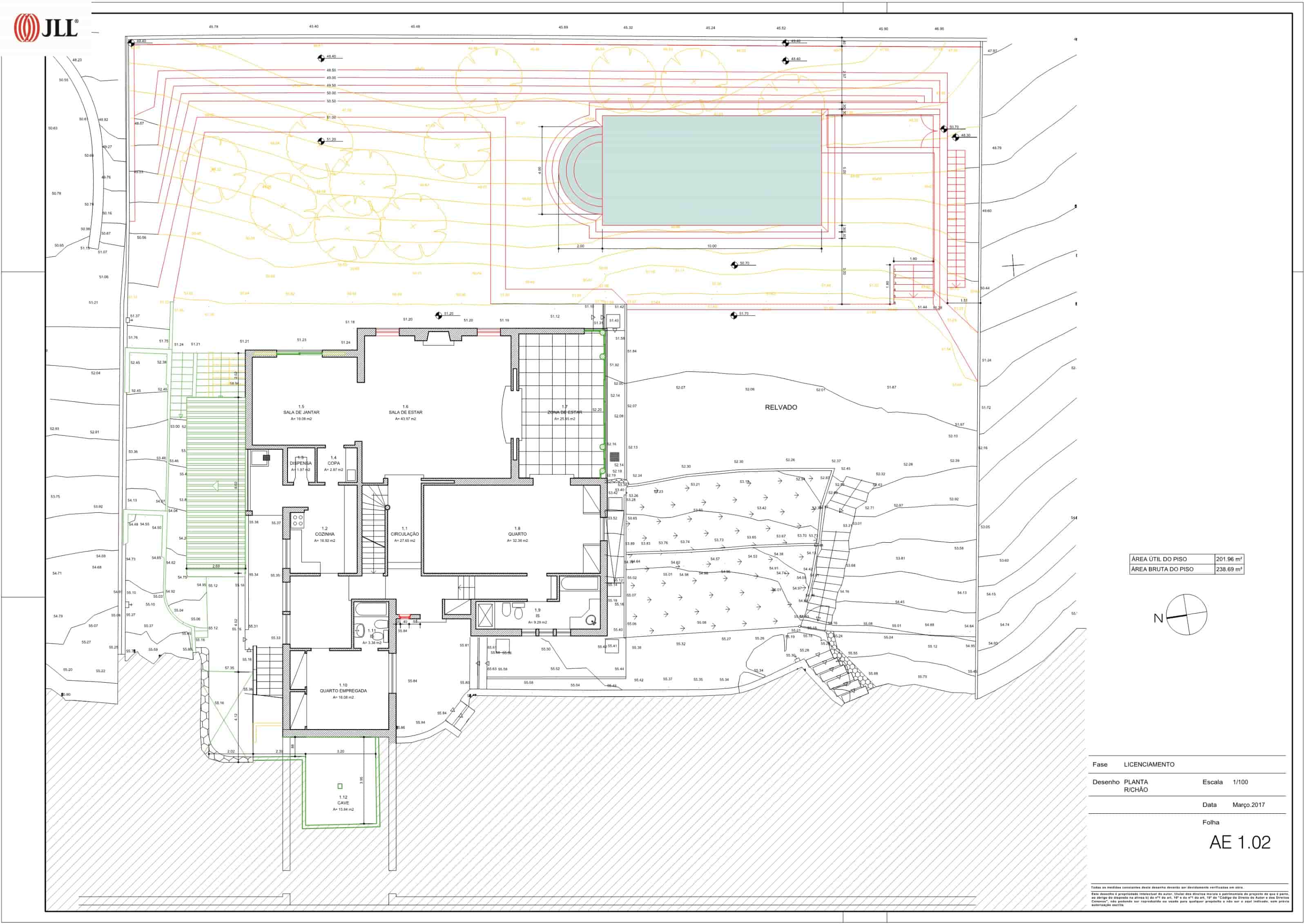Click the 51.20 level marker in the garden
Viewport: 1307px width, 924px height.
(x=321, y=141)
